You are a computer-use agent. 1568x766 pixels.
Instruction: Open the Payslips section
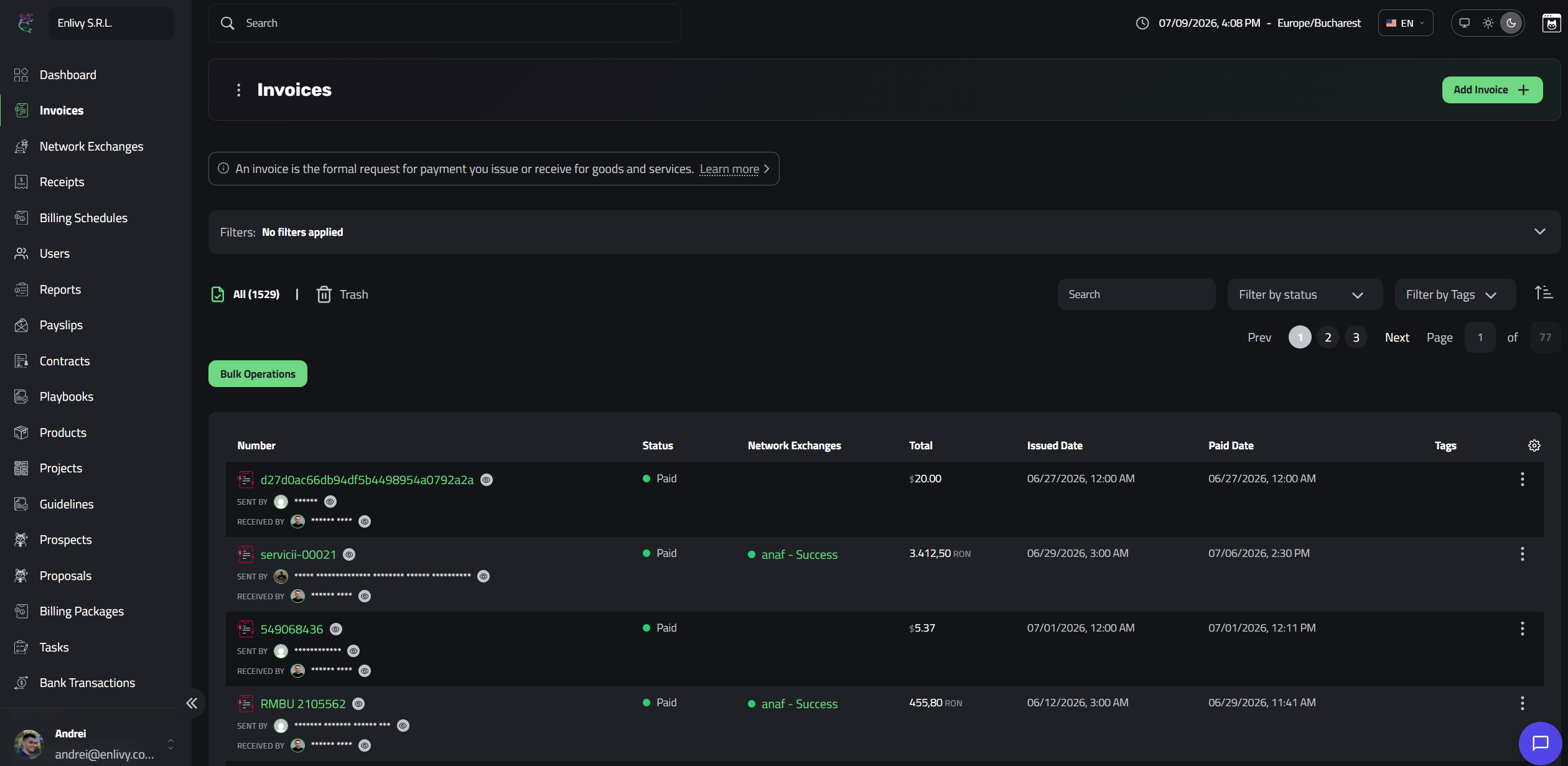click(x=61, y=325)
